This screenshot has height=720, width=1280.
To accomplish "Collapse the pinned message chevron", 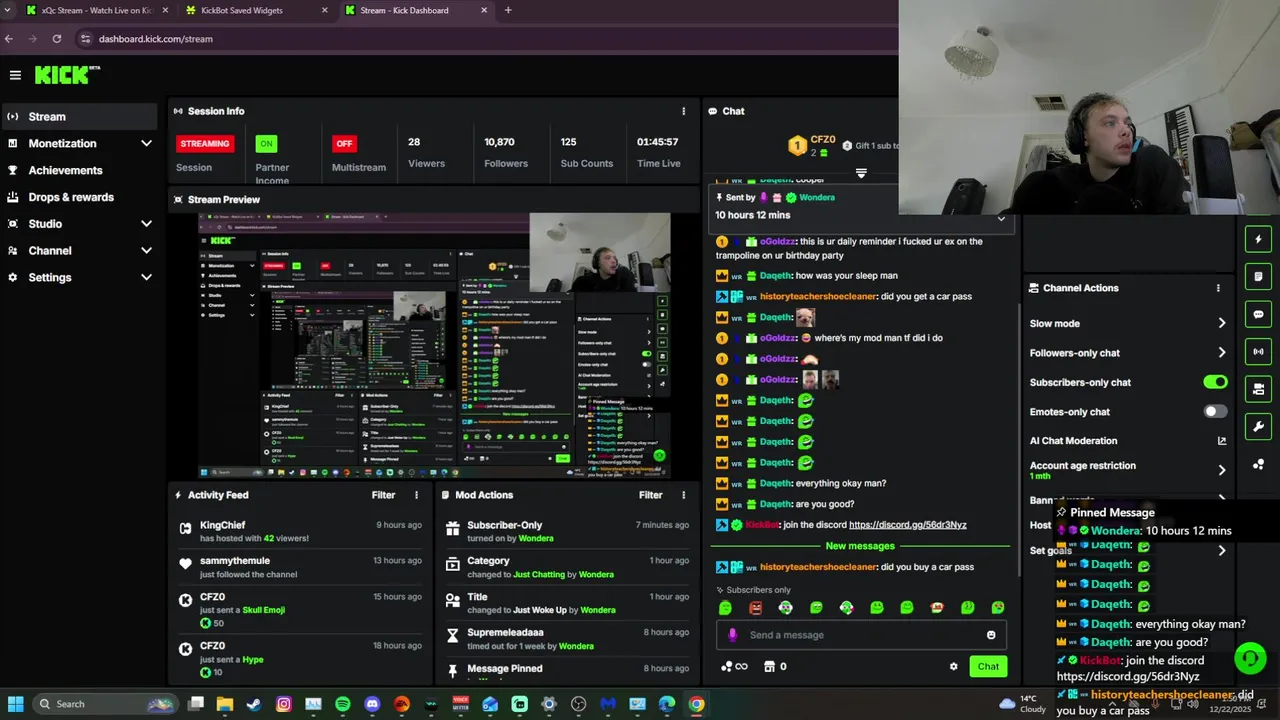I will [x=1001, y=218].
